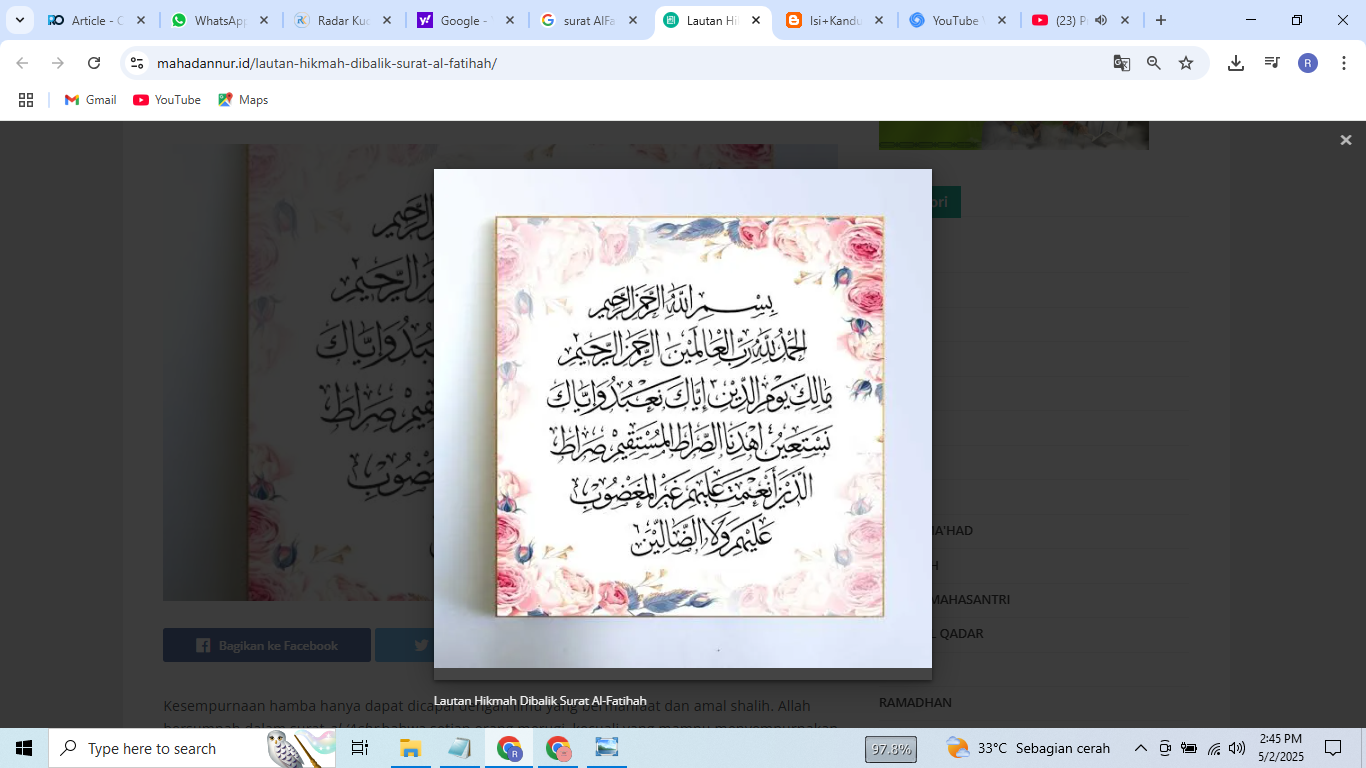The width and height of the screenshot is (1366, 768).
Task: Click the lightbox caption Lautan Hikmah Dibalik Surat Al-Fatihah
Action: (x=540, y=701)
